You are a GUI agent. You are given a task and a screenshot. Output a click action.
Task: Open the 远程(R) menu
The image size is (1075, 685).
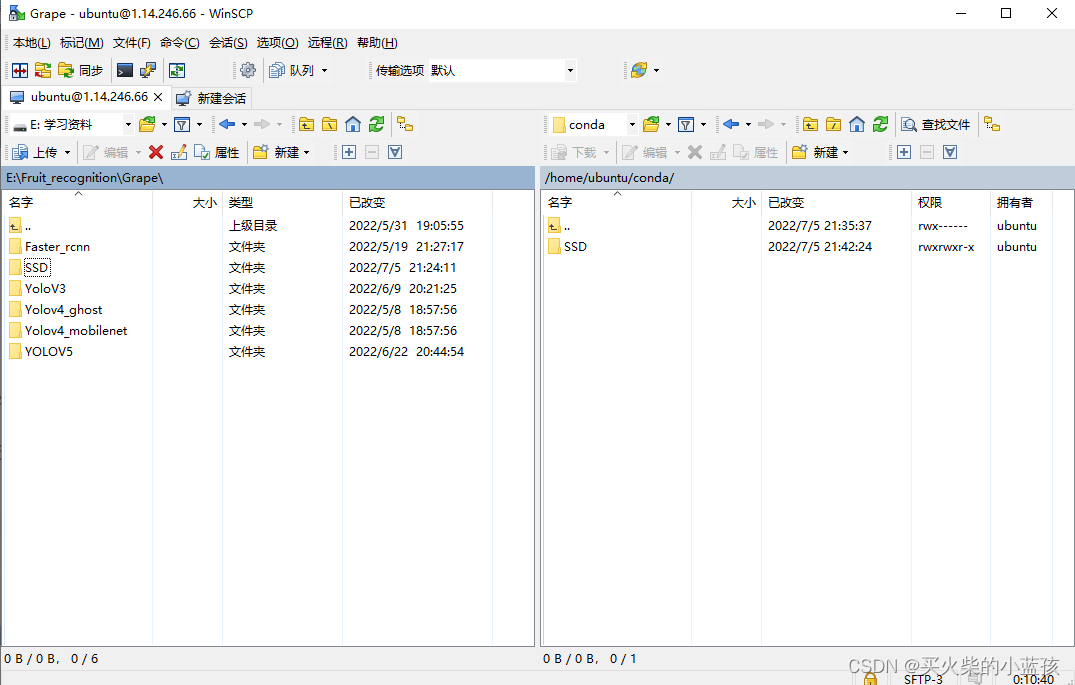click(x=328, y=43)
